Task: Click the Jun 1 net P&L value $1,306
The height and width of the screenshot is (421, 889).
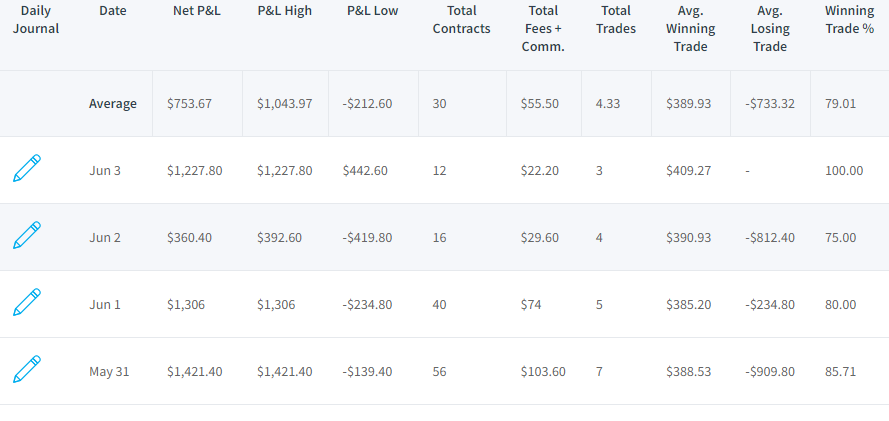Action: point(186,305)
